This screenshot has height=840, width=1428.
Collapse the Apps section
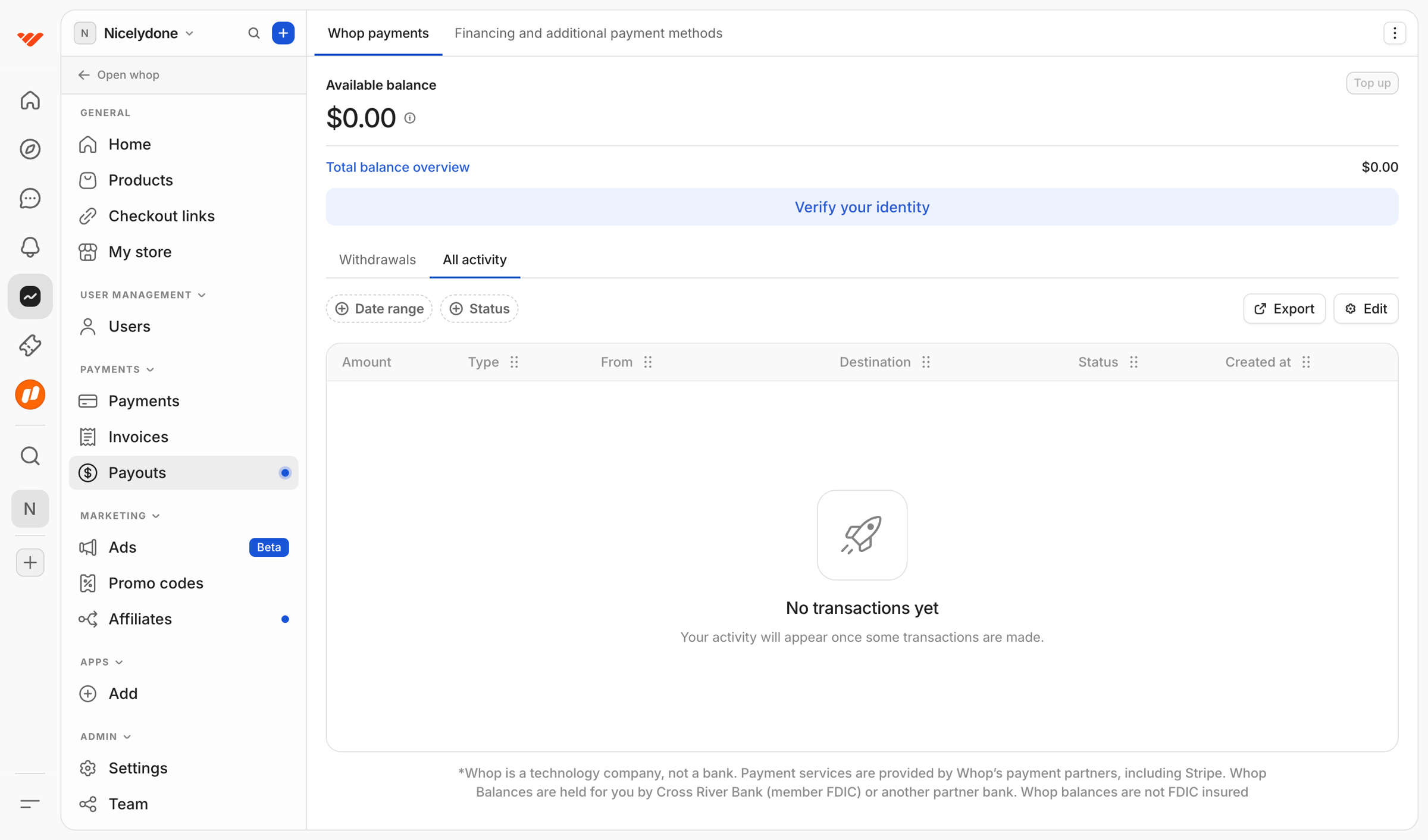point(102,662)
